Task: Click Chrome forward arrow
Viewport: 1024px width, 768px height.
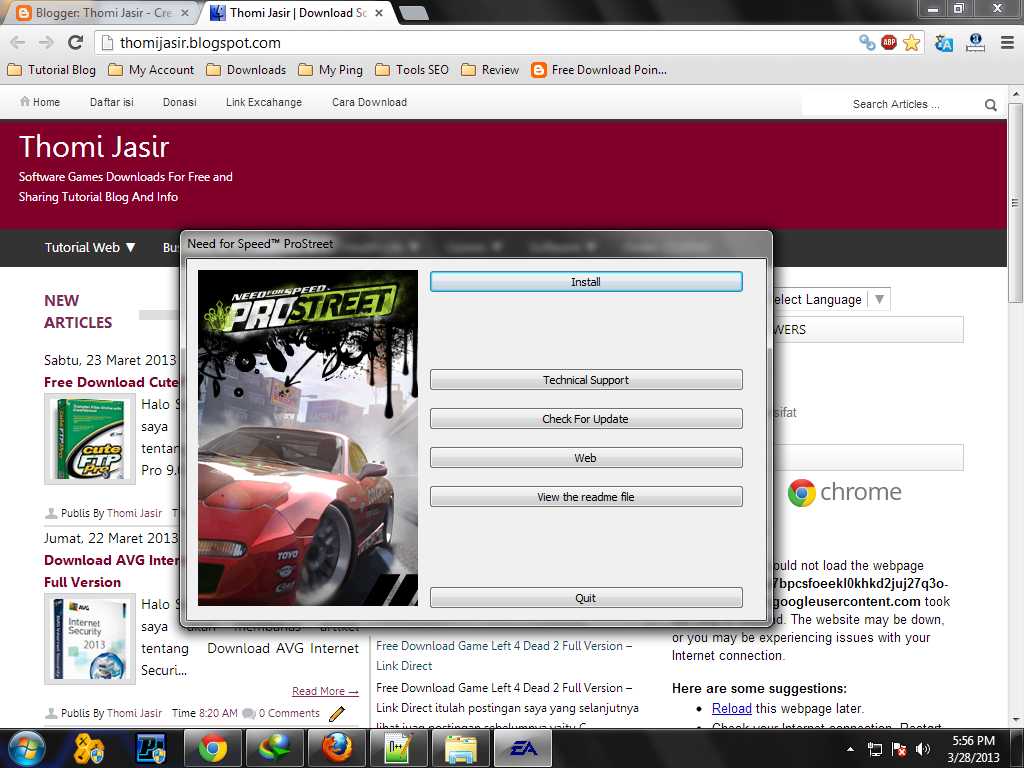Action: tap(46, 42)
